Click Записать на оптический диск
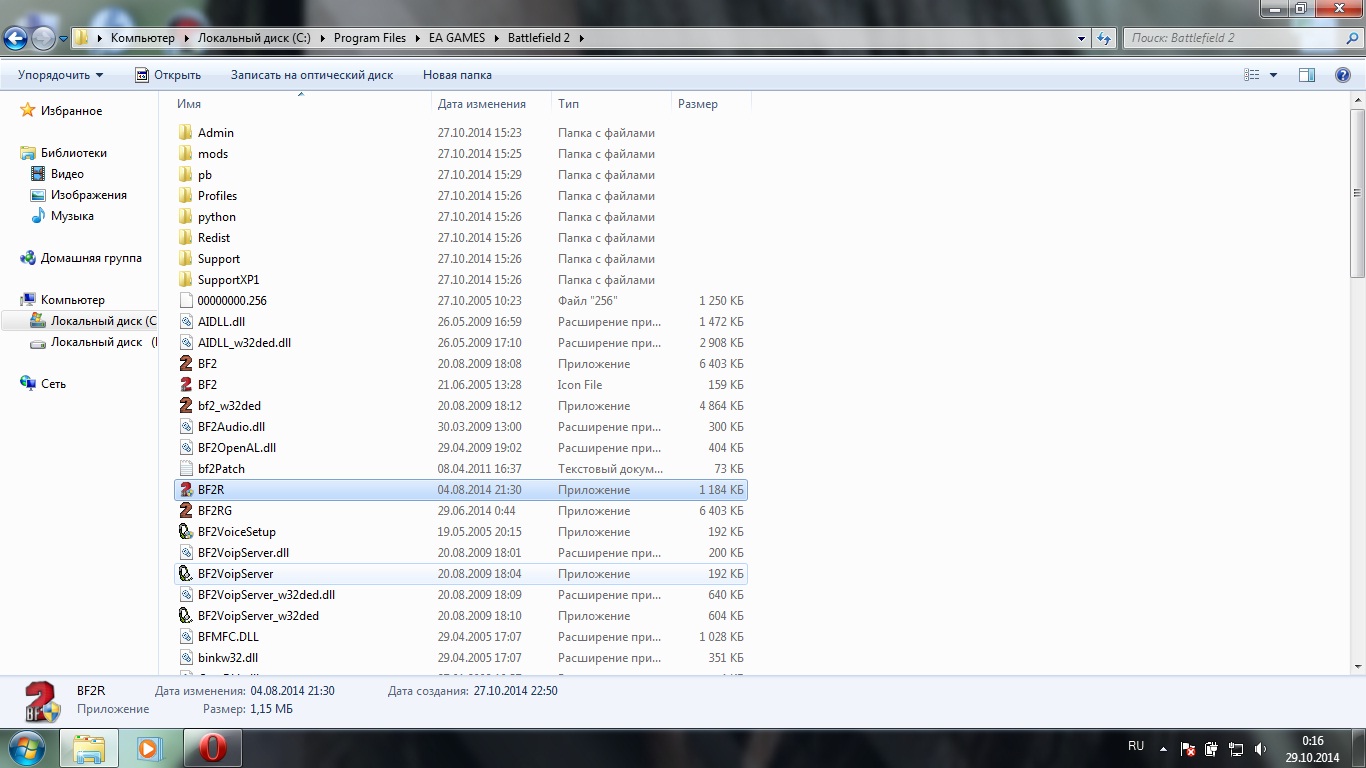 [x=312, y=75]
